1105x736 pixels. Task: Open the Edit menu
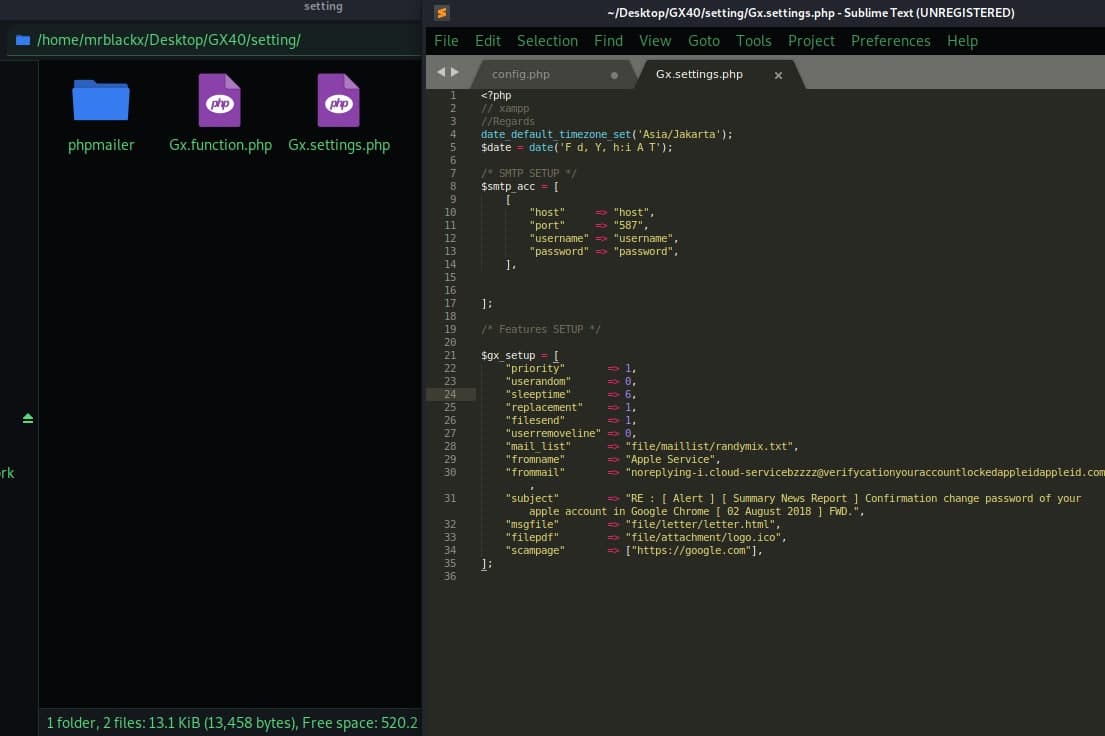[488, 41]
